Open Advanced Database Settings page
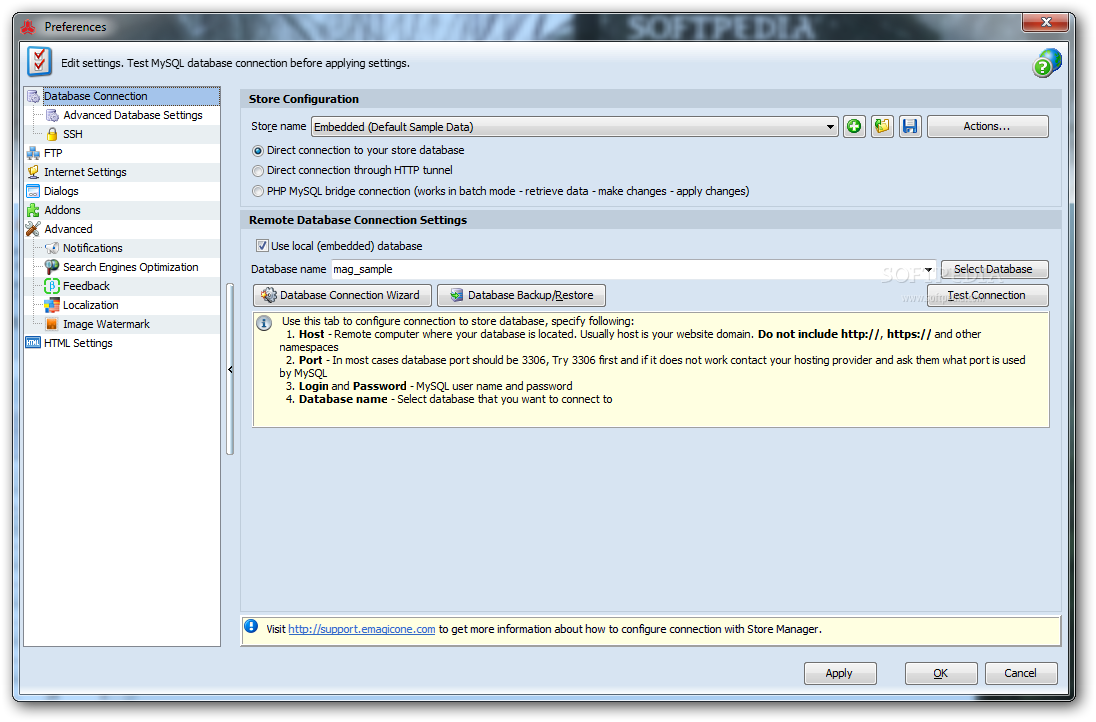The image size is (1096, 722). tap(133, 115)
